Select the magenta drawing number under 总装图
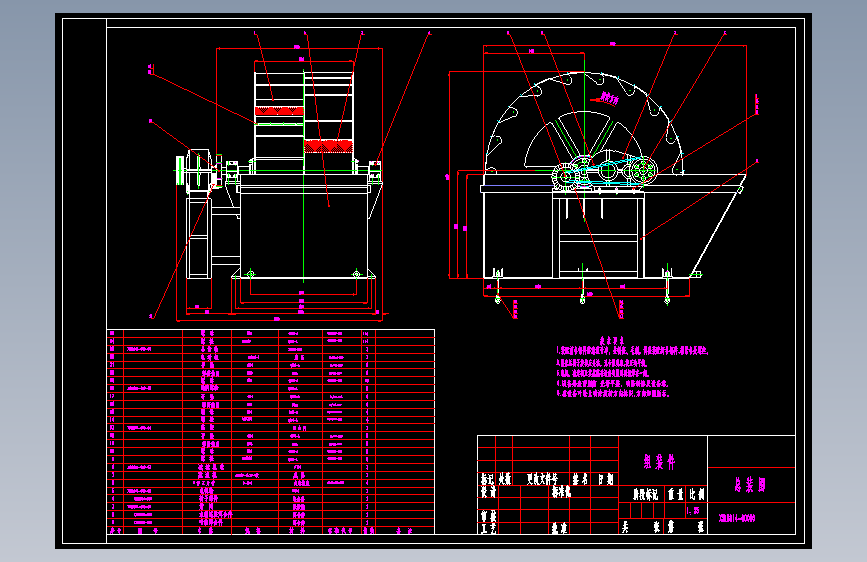The width and height of the screenshot is (867, 562). click(x=737, y=518)
